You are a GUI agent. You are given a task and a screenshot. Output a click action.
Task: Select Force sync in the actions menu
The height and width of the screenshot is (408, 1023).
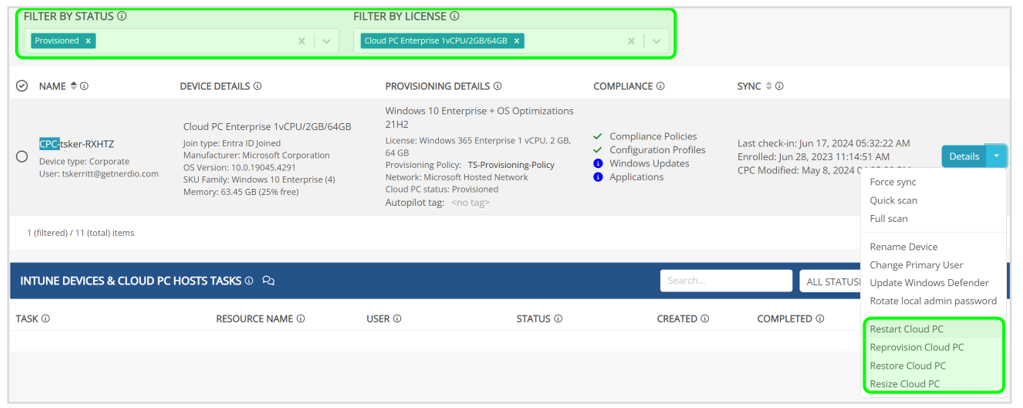tap(892, 182)
